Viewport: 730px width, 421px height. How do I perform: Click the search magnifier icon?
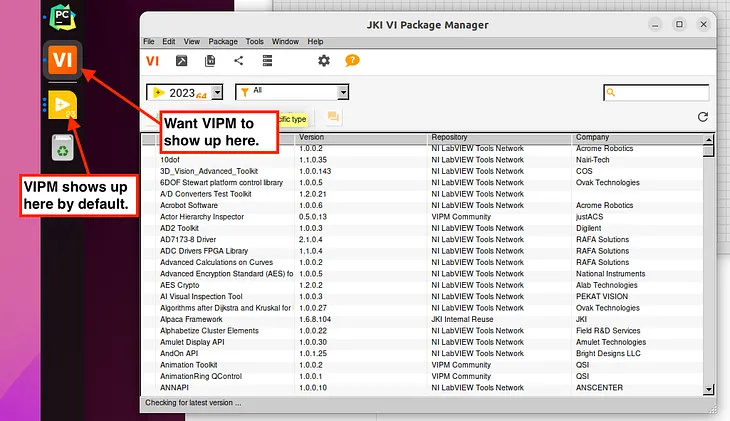[x=611, y=93]
